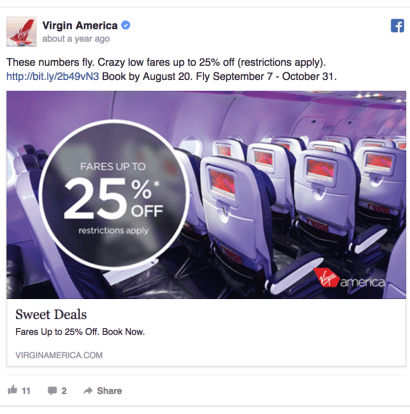Click the blue verified badge
The image size is (410, 414).
pos(126,25)
